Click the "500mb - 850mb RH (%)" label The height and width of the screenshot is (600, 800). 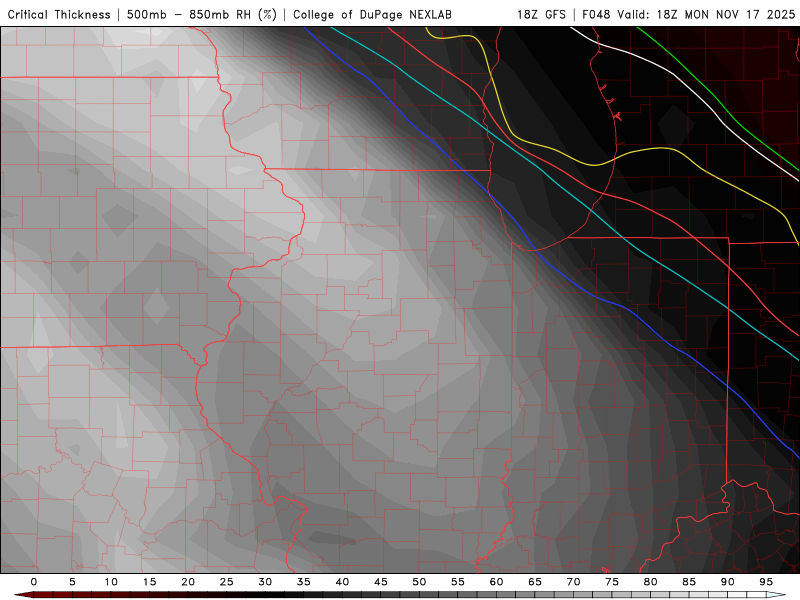202,14
